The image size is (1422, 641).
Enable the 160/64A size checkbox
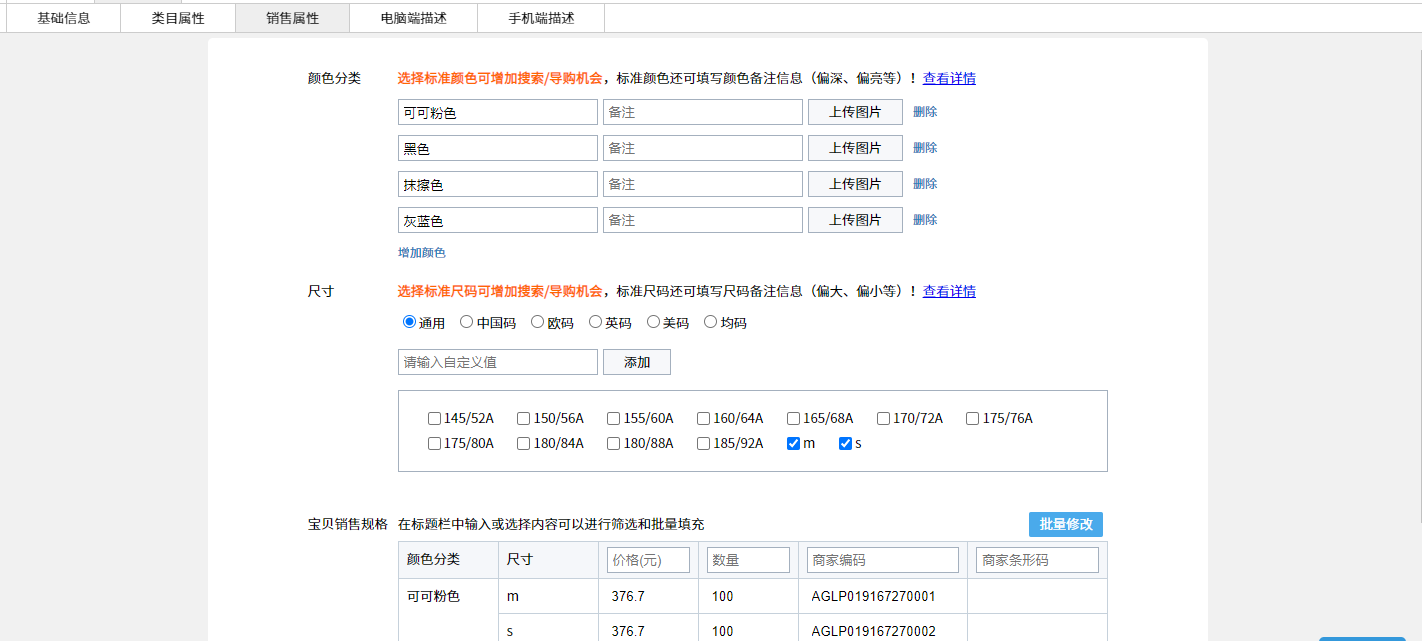pyautogui.click(x=704, y=419)
